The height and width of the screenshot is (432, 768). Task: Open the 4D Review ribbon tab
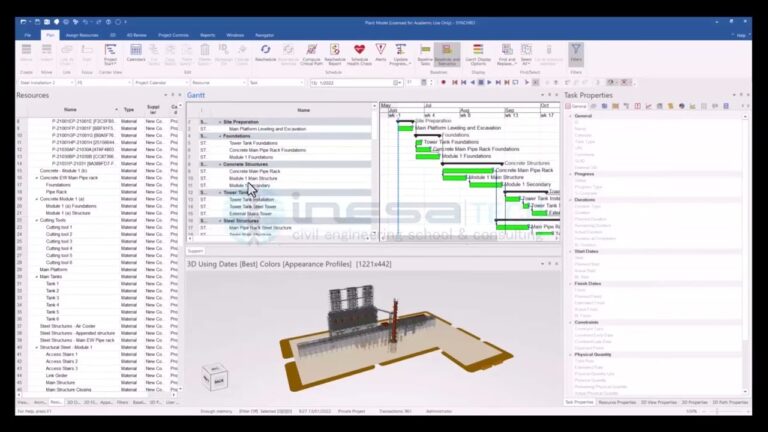click(139, 35)
